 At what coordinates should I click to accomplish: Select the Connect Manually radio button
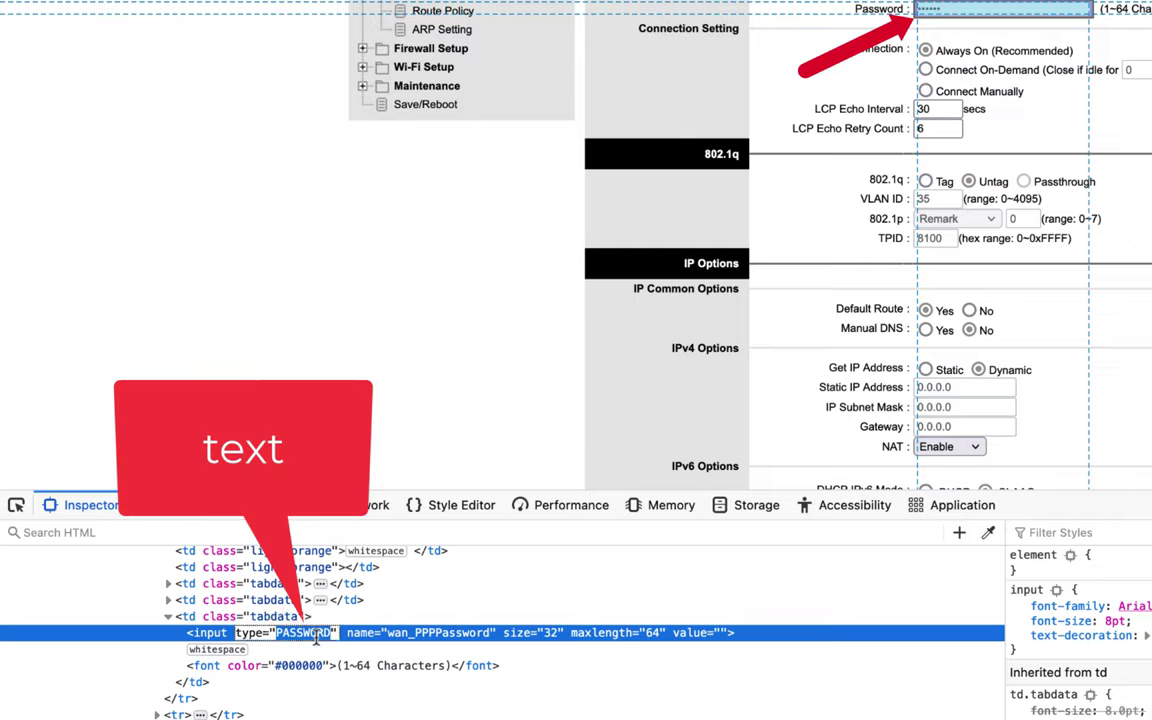coord(925,91)
